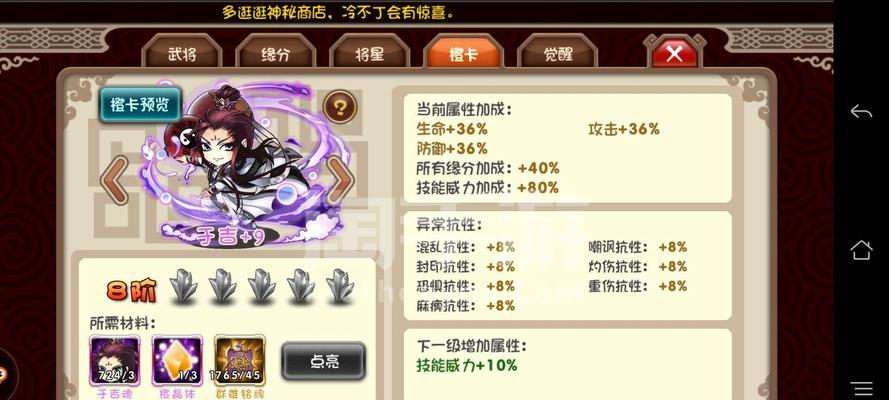Close the panel with red X
The width and height of the screenshot is (889, 400).
(x=674, y=54)
